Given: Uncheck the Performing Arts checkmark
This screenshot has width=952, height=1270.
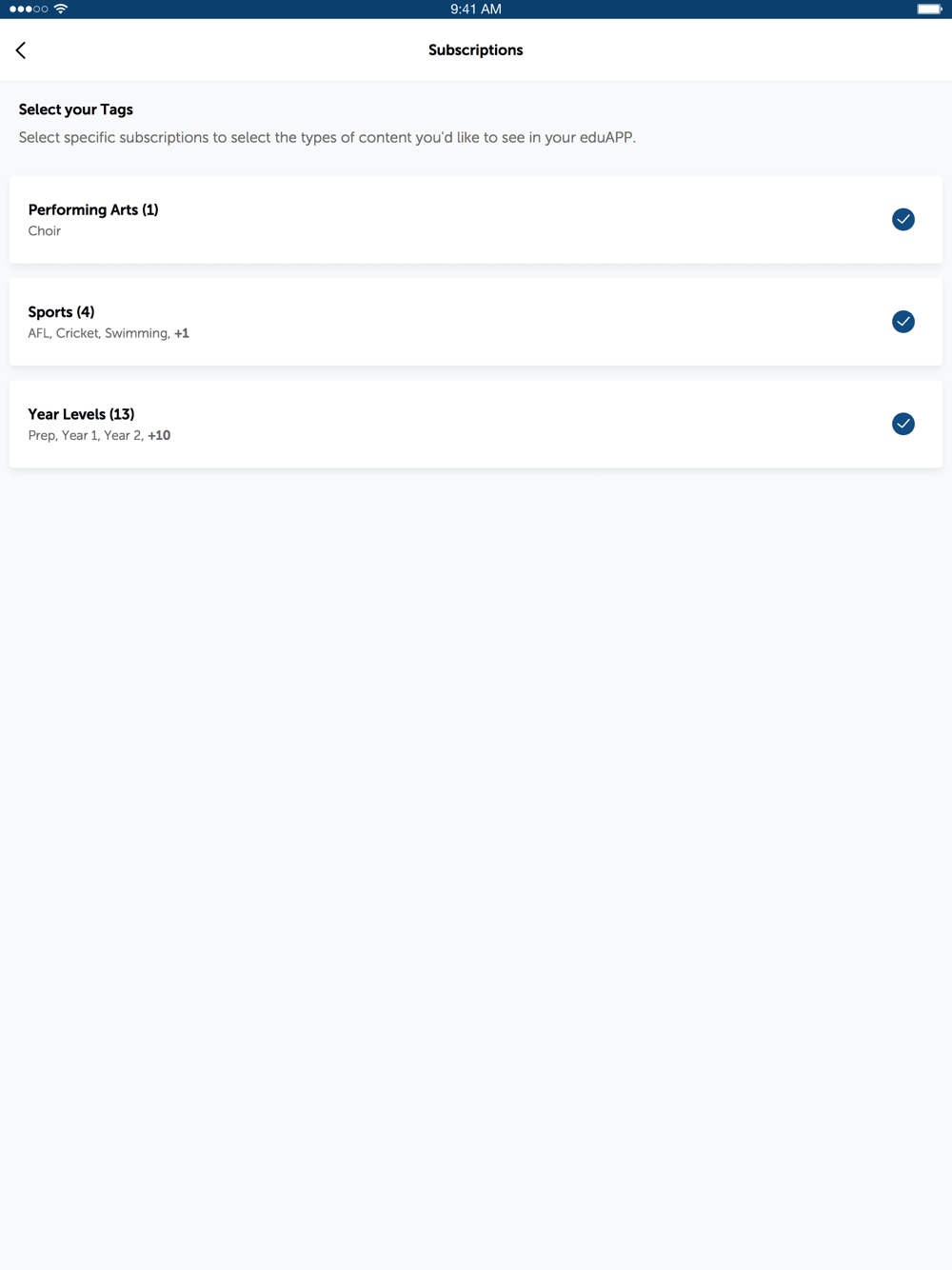Looking at the screenshot, I should coord(902,220).
